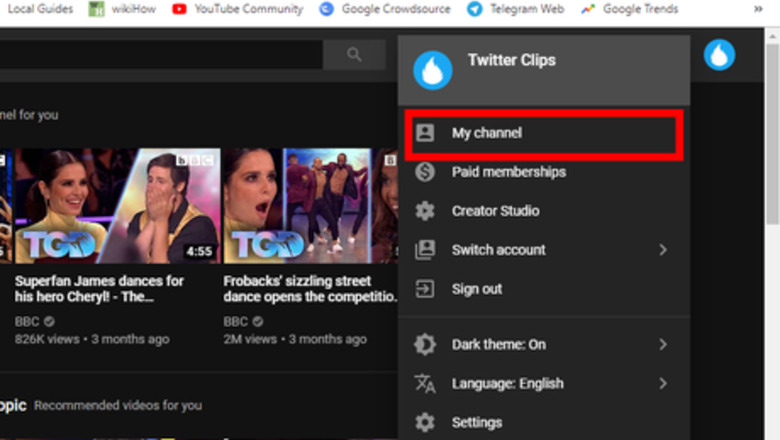Choose Sign out from account menu

[544, 289]
